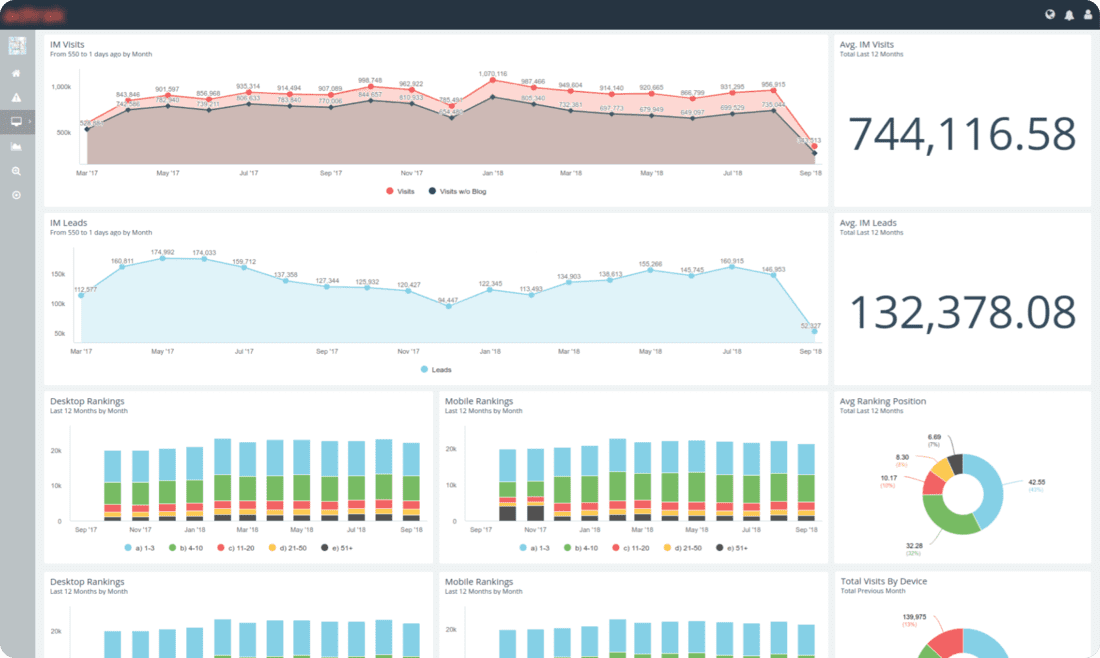Viewport: 1100px width, 658px height.
Task: Toggle d) 21-50 in Mobile Rankings legend
Action: point(683,548)
